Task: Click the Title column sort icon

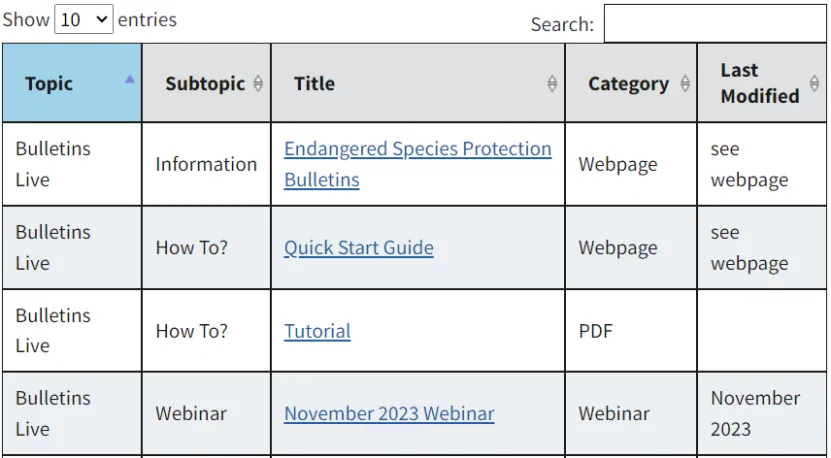Action: [552, 83]
